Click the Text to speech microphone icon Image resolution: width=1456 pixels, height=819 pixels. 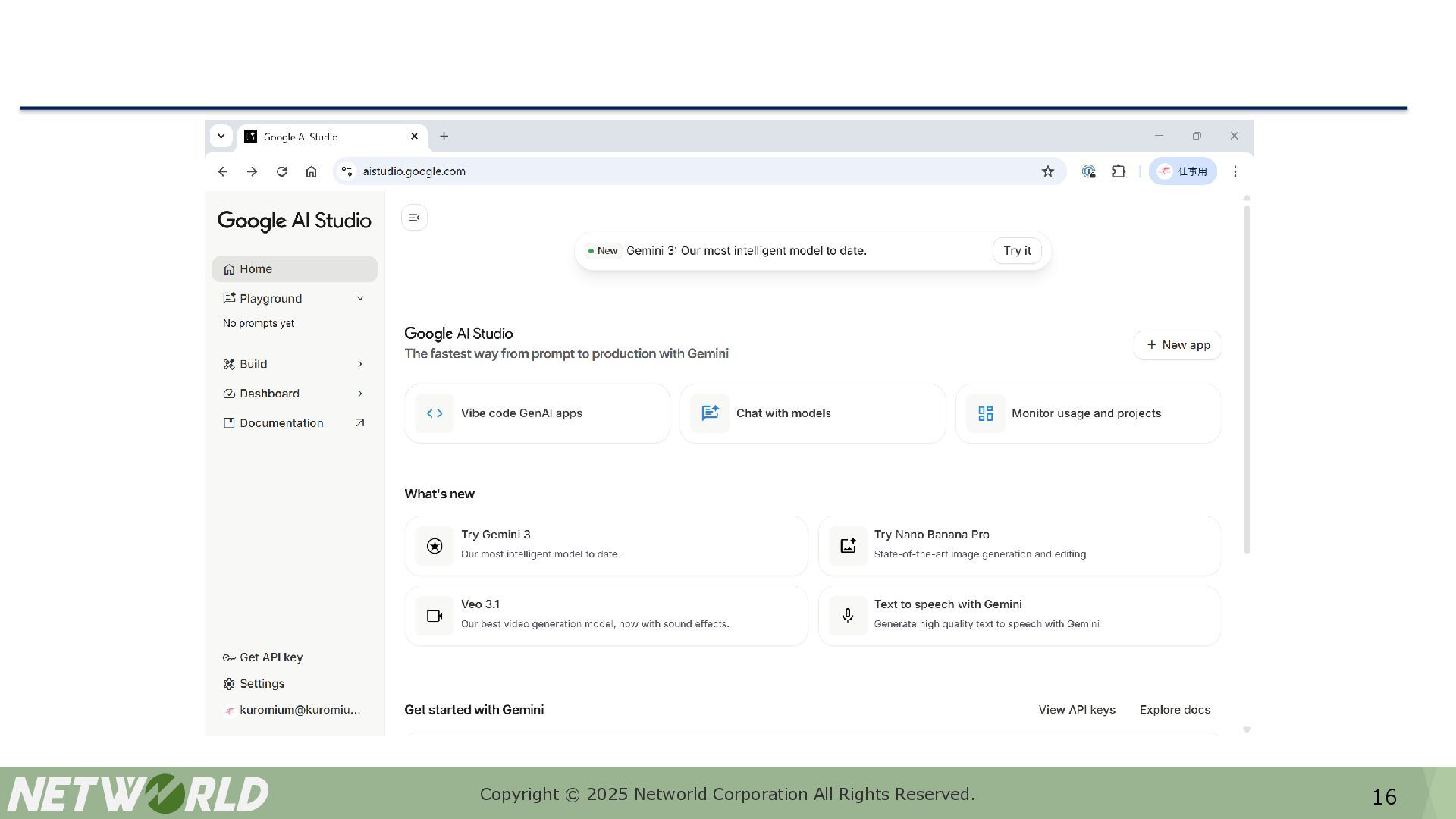pos(848,616)
